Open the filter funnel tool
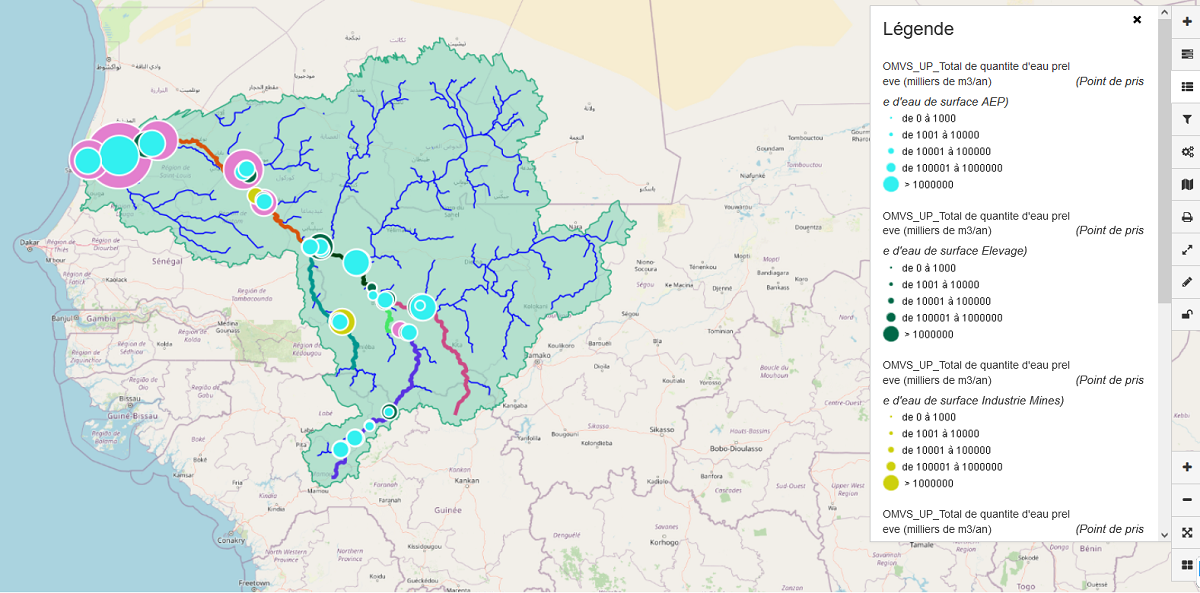The height and width of the screenshot is (593, 1200). tap(1187, 119)
